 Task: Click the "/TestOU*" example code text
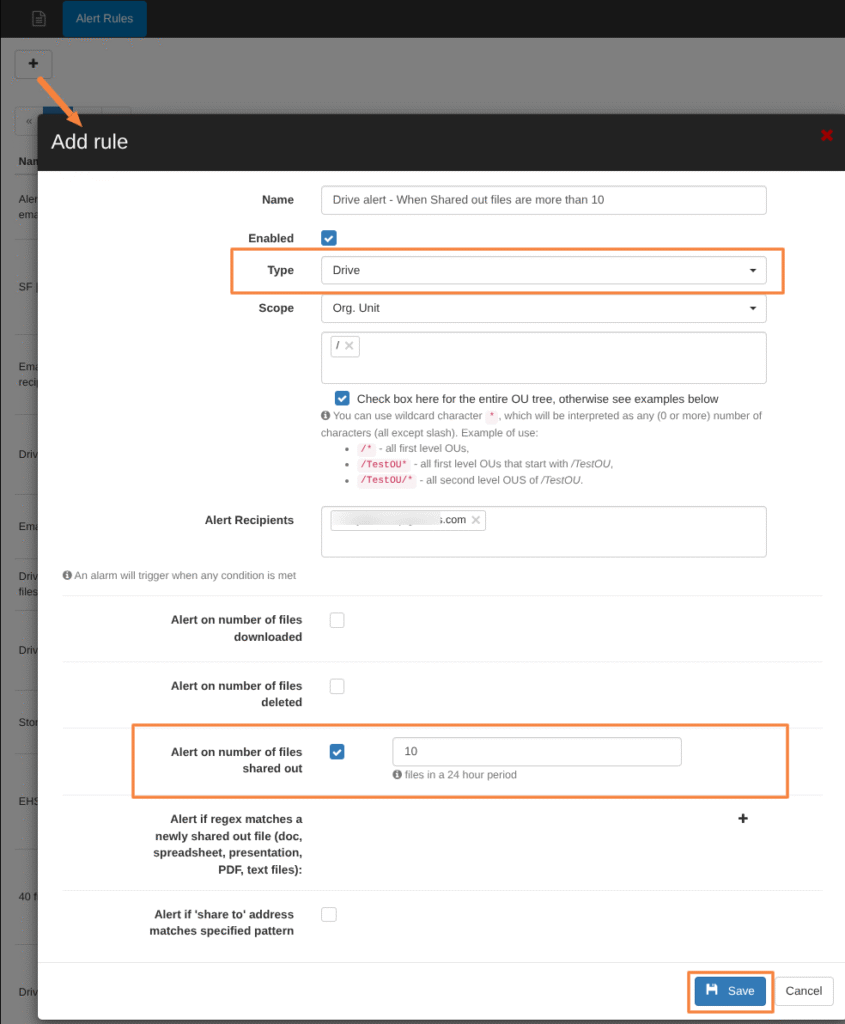click(384, 464)
